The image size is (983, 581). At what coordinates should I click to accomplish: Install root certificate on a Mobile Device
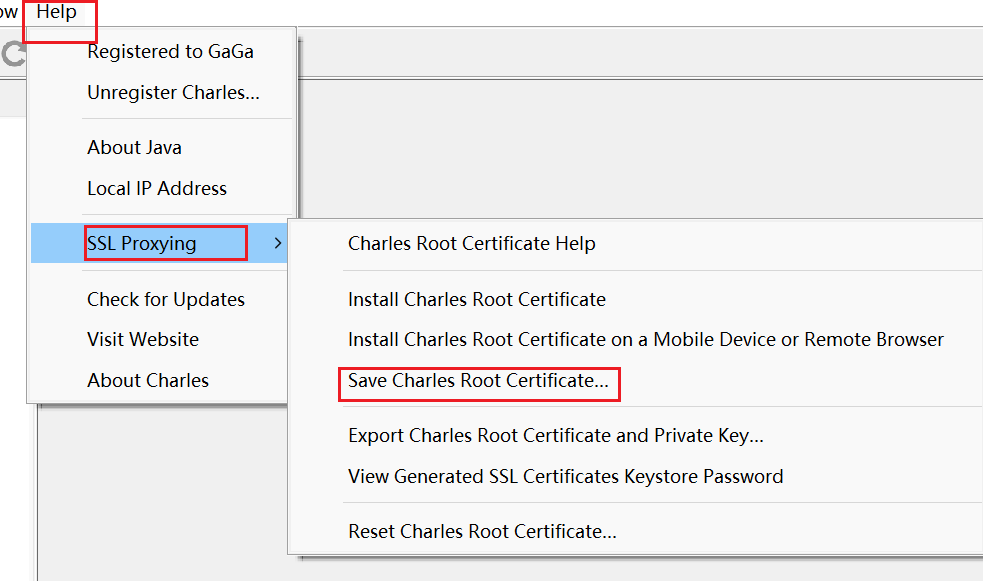[645, 340]
